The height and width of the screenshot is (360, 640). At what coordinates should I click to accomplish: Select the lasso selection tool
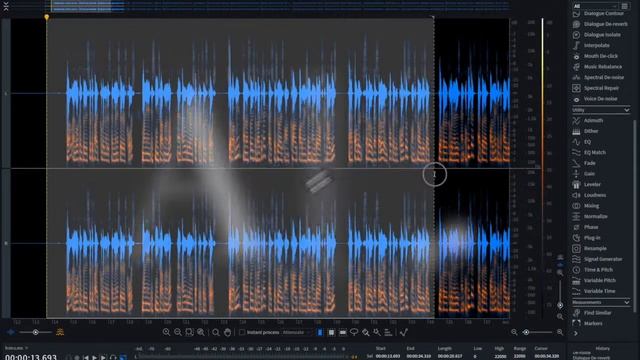pyautogui.click(x=354, y=333)
